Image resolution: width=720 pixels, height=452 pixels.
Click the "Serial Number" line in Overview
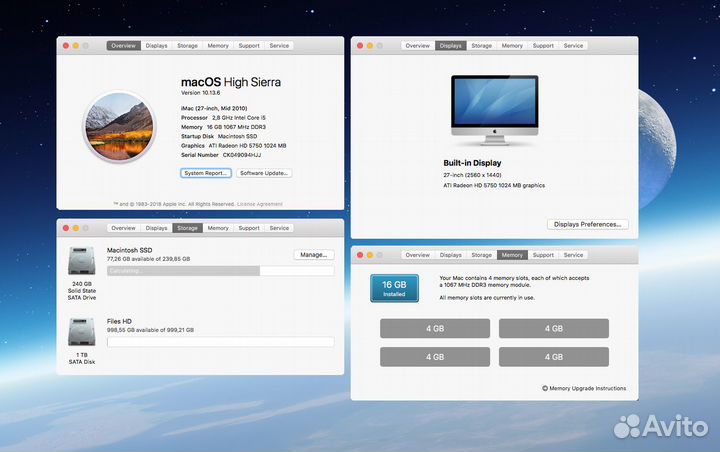tap(221, 155)
